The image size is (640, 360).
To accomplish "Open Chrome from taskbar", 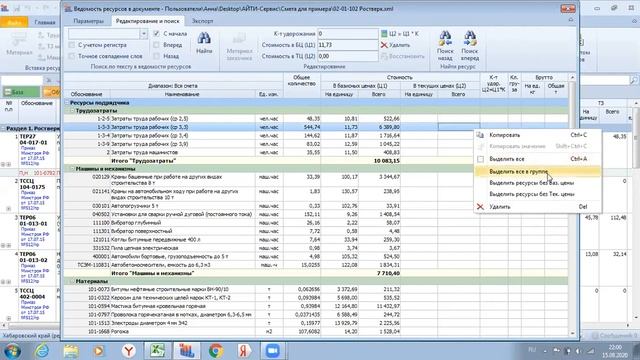I will coord(216,351).
